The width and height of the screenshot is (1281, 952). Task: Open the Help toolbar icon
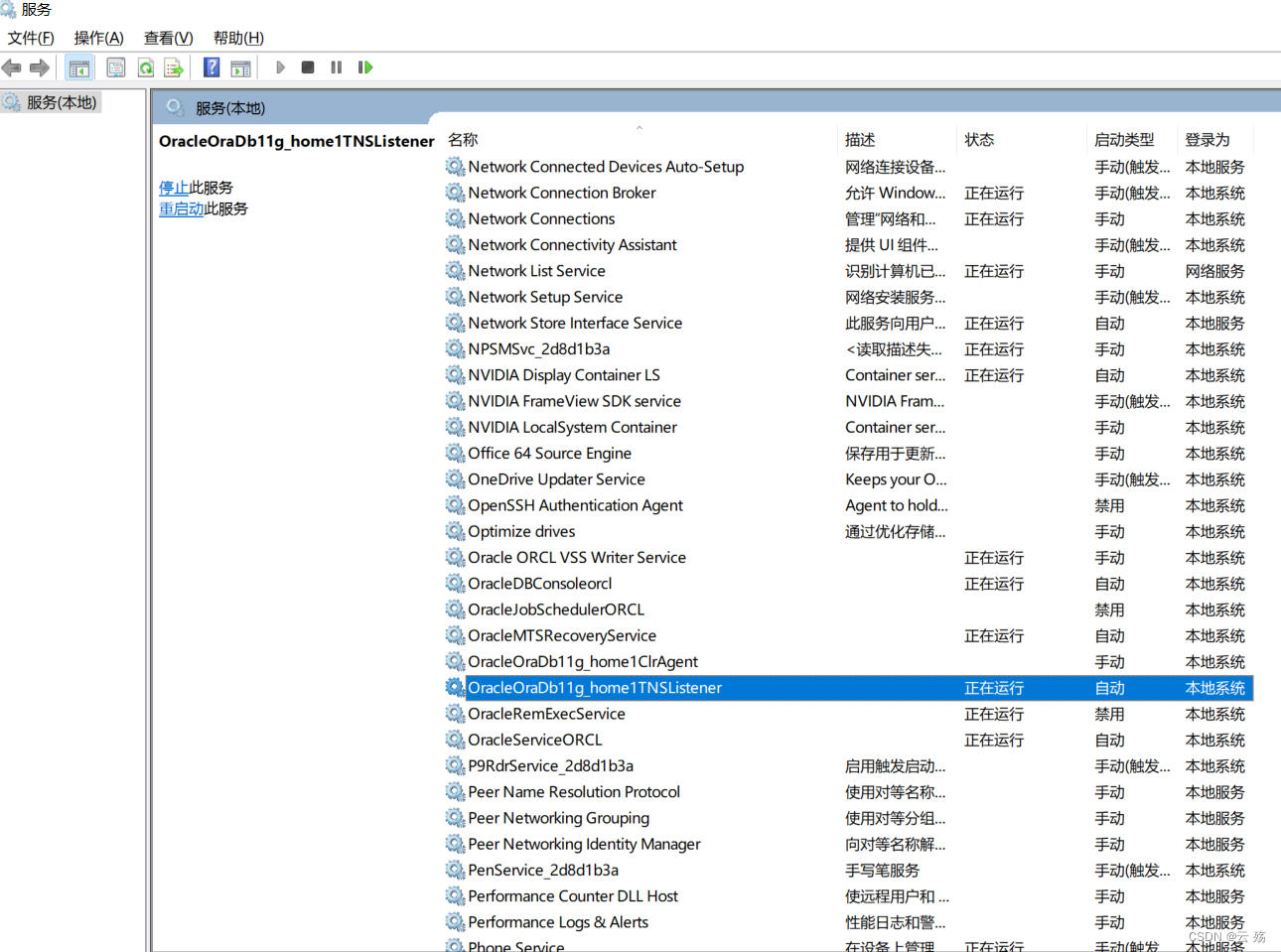click(x=212, y=68)
